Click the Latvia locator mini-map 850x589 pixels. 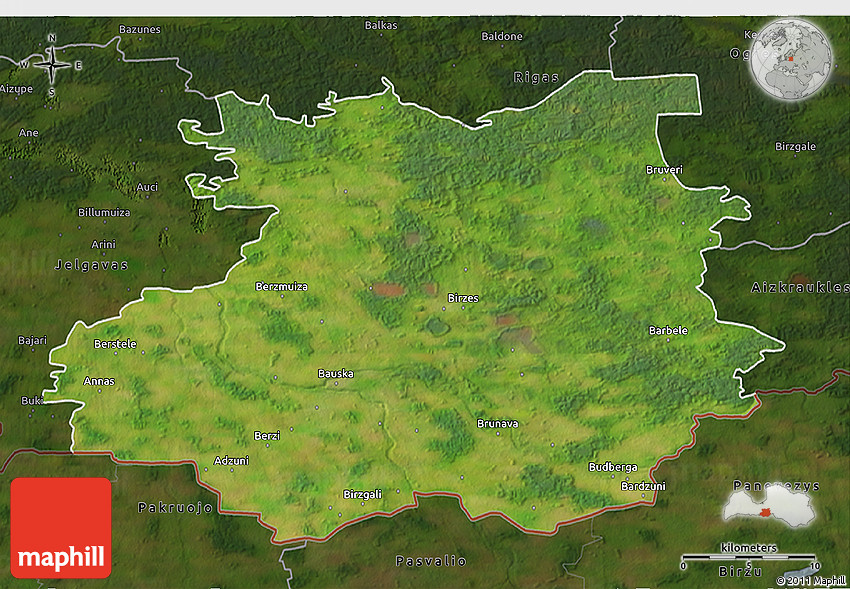coord(768,506)
